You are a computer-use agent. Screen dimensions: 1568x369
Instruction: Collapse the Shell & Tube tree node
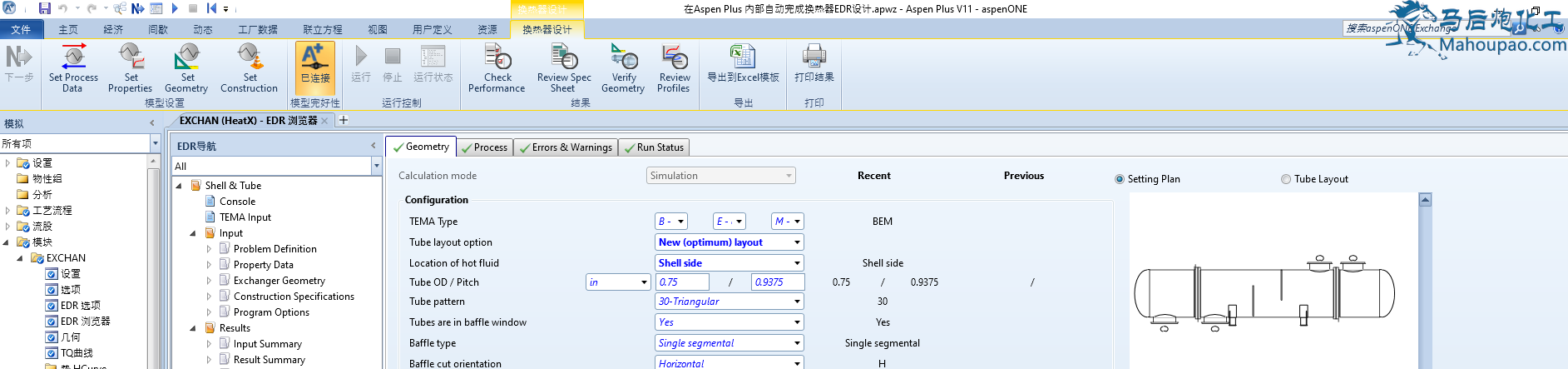pos(179,186)
